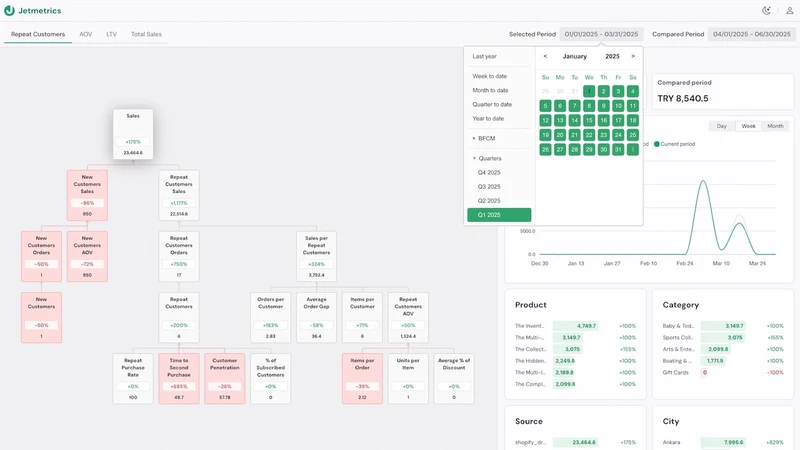
Task: Select Orders per Customer node
Action: (270, 317)
